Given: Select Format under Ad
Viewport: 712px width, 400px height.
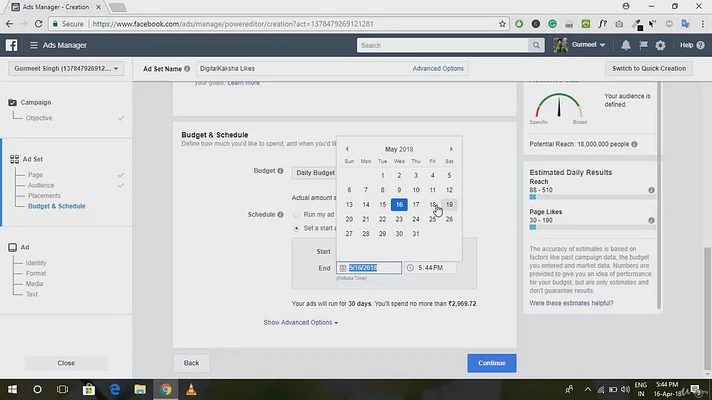Looking at the screenshot, I should click(36, 273).
